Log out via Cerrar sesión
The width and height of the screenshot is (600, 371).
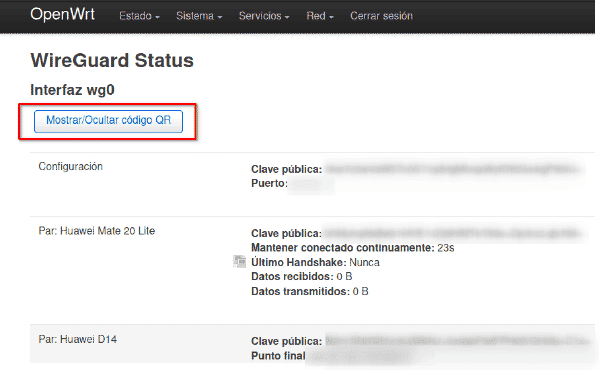[x=382, y=16]
